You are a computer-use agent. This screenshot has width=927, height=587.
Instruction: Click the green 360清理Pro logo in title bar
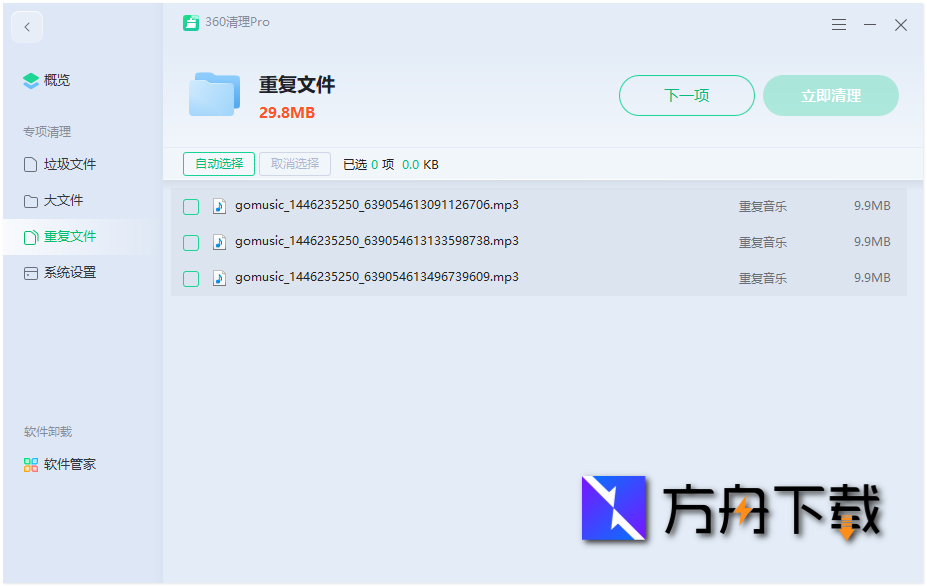pyautogui.click(x=194, y=22)
